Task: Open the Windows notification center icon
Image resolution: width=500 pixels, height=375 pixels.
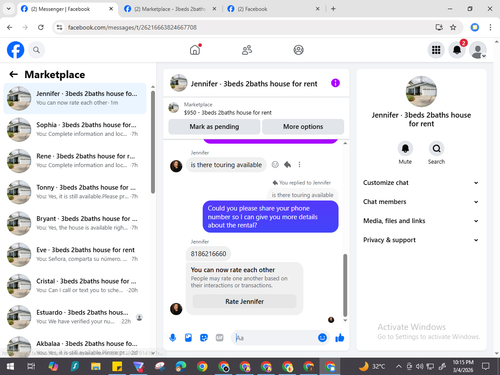Action: [x=486, y=367]
